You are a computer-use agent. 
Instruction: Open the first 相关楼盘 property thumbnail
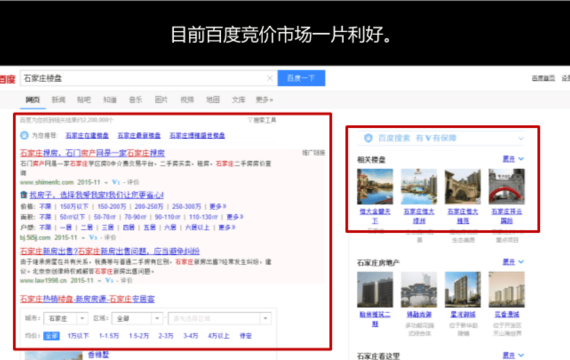point(375,187)
